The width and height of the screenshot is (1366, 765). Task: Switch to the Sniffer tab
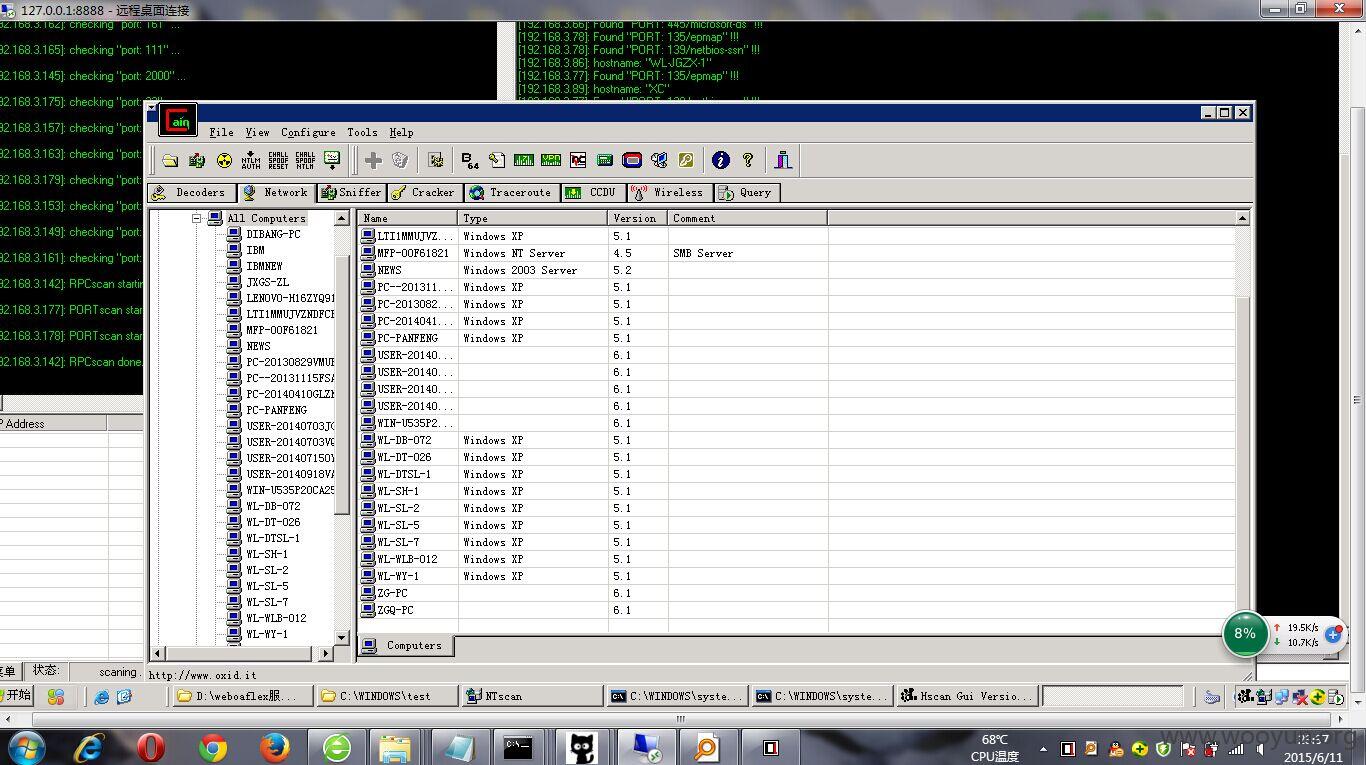pos(351,193)
